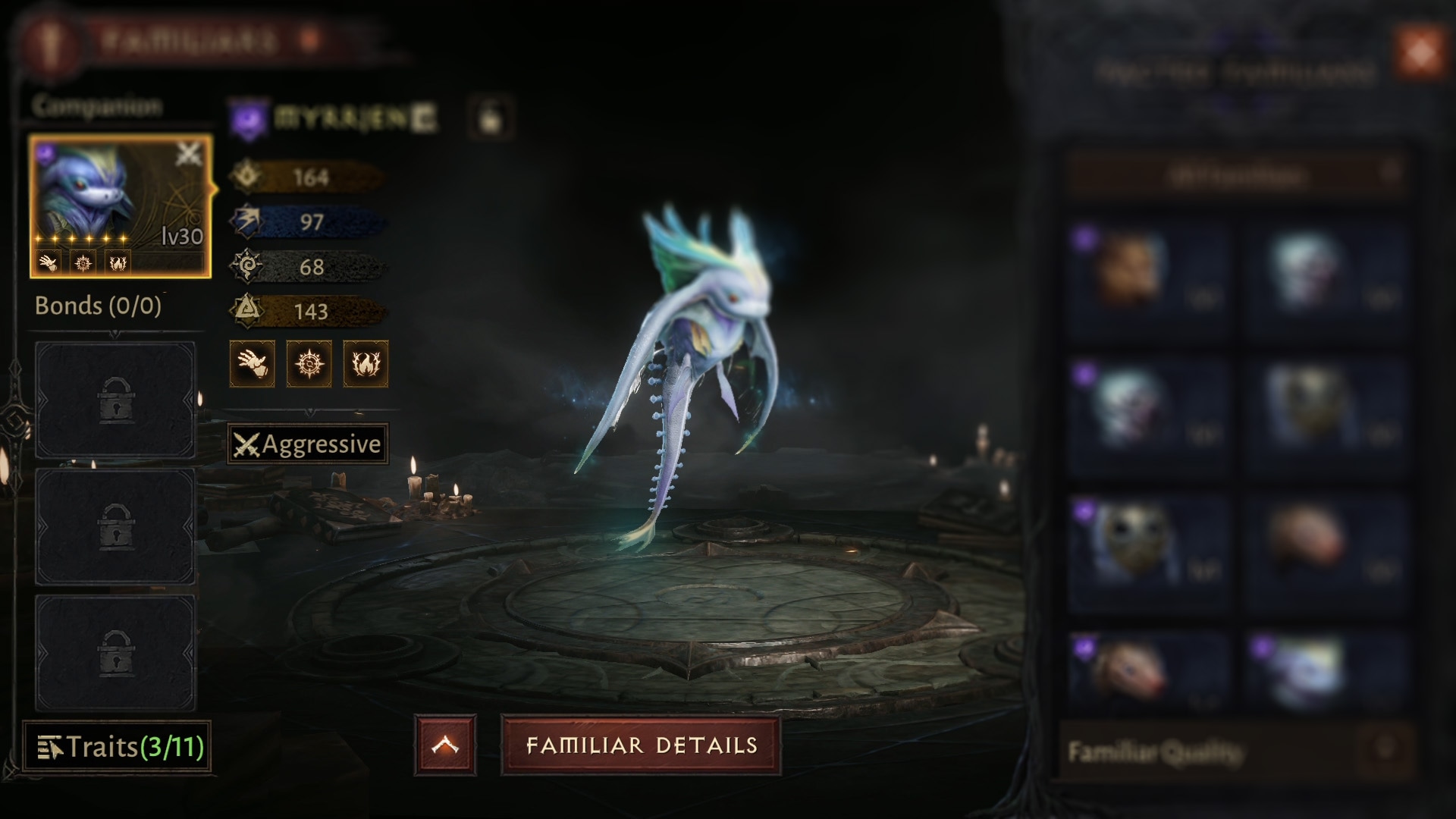
Task: Select the flame skill icon
Action: [x=366, y=364]
